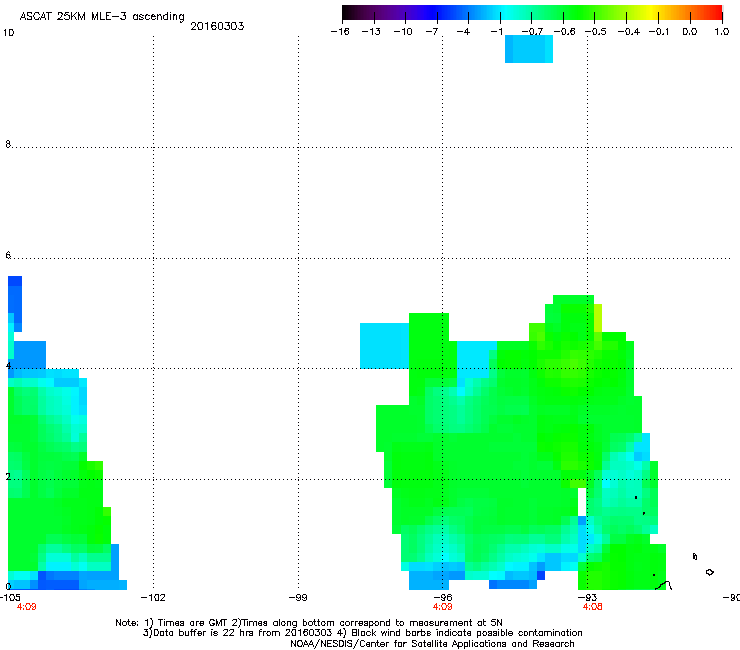Click the longitude axis label -96
Screen dimensions: 740x650
pyautogui.click(x=443, y=598)
